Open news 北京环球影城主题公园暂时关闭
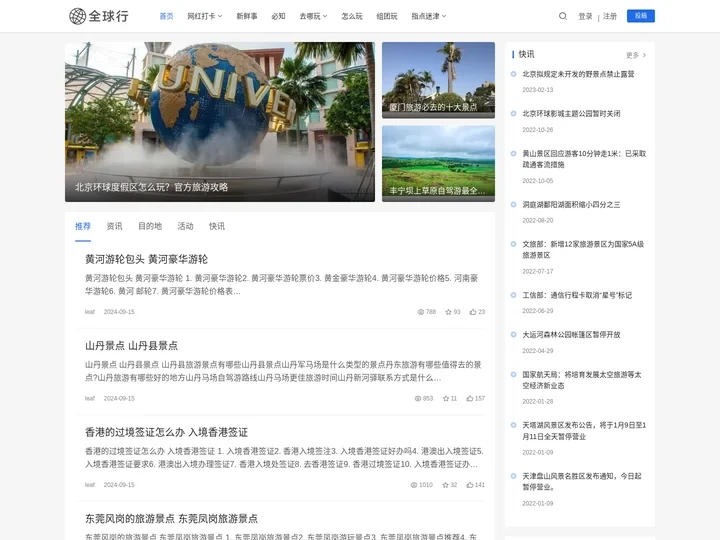 point(571,114)
